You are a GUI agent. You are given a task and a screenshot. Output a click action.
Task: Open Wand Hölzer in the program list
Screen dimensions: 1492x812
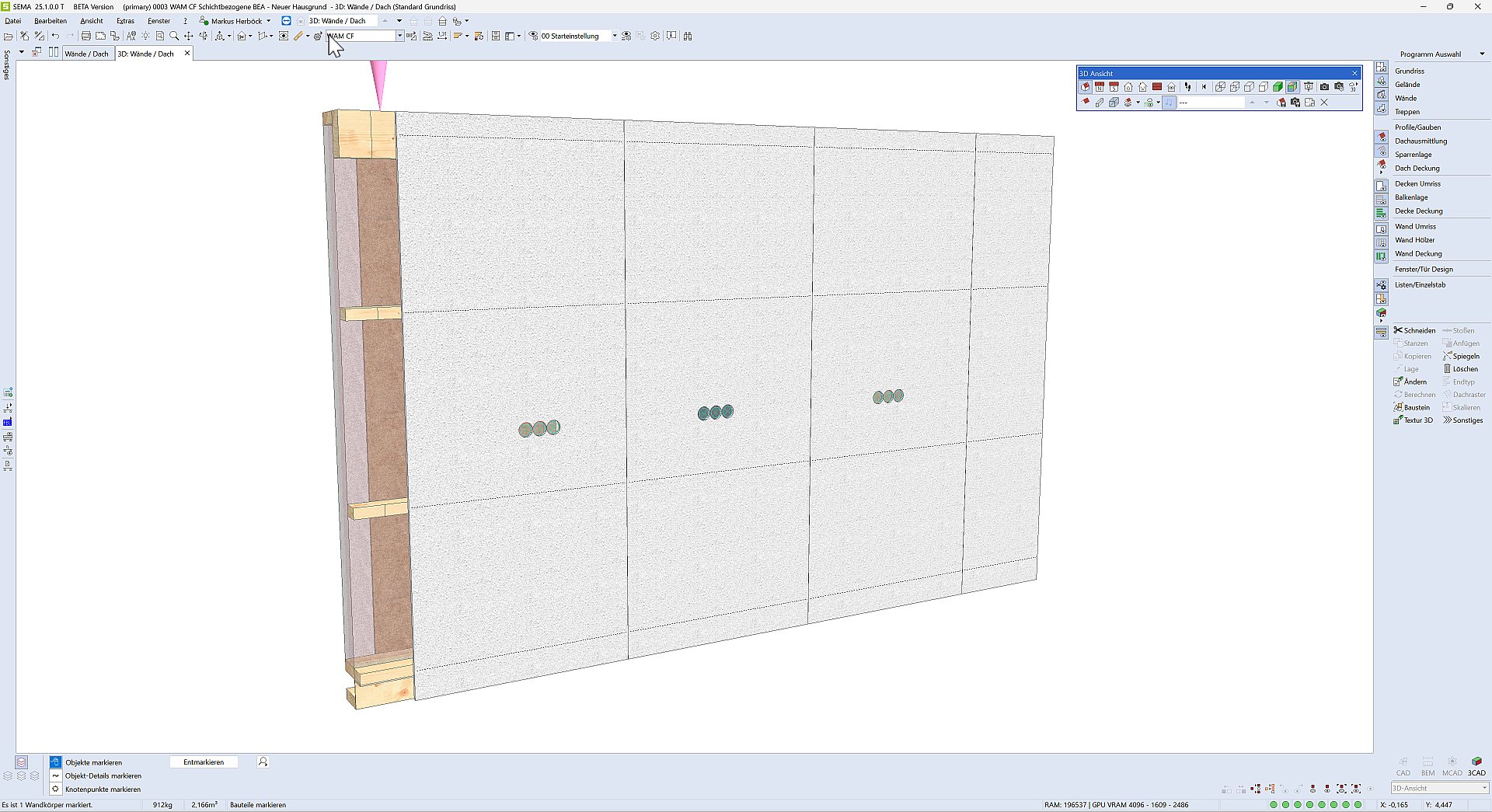(1414, 240)
